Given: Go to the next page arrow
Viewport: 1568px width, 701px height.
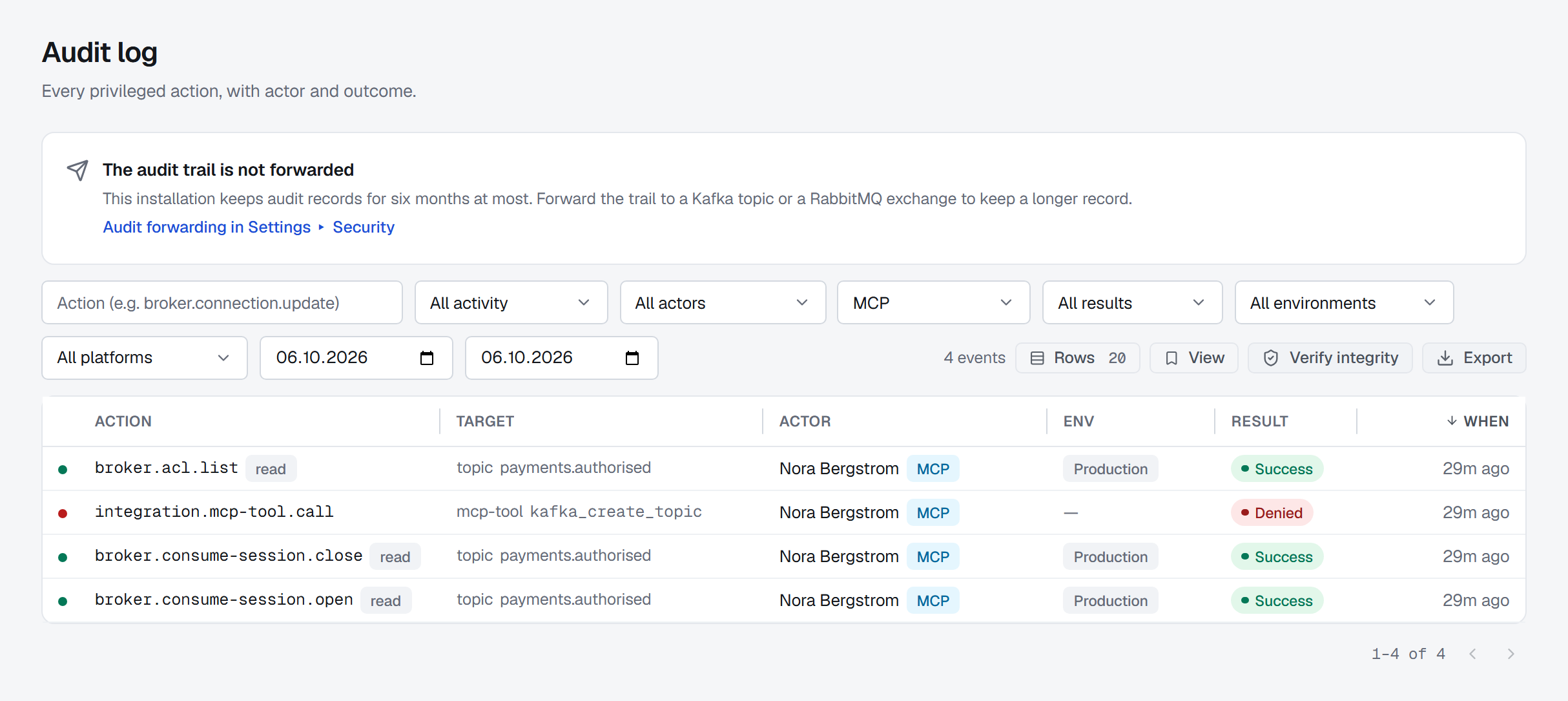Looking at the screenshot, I should pyautogui.click(x=1511, y=654).
